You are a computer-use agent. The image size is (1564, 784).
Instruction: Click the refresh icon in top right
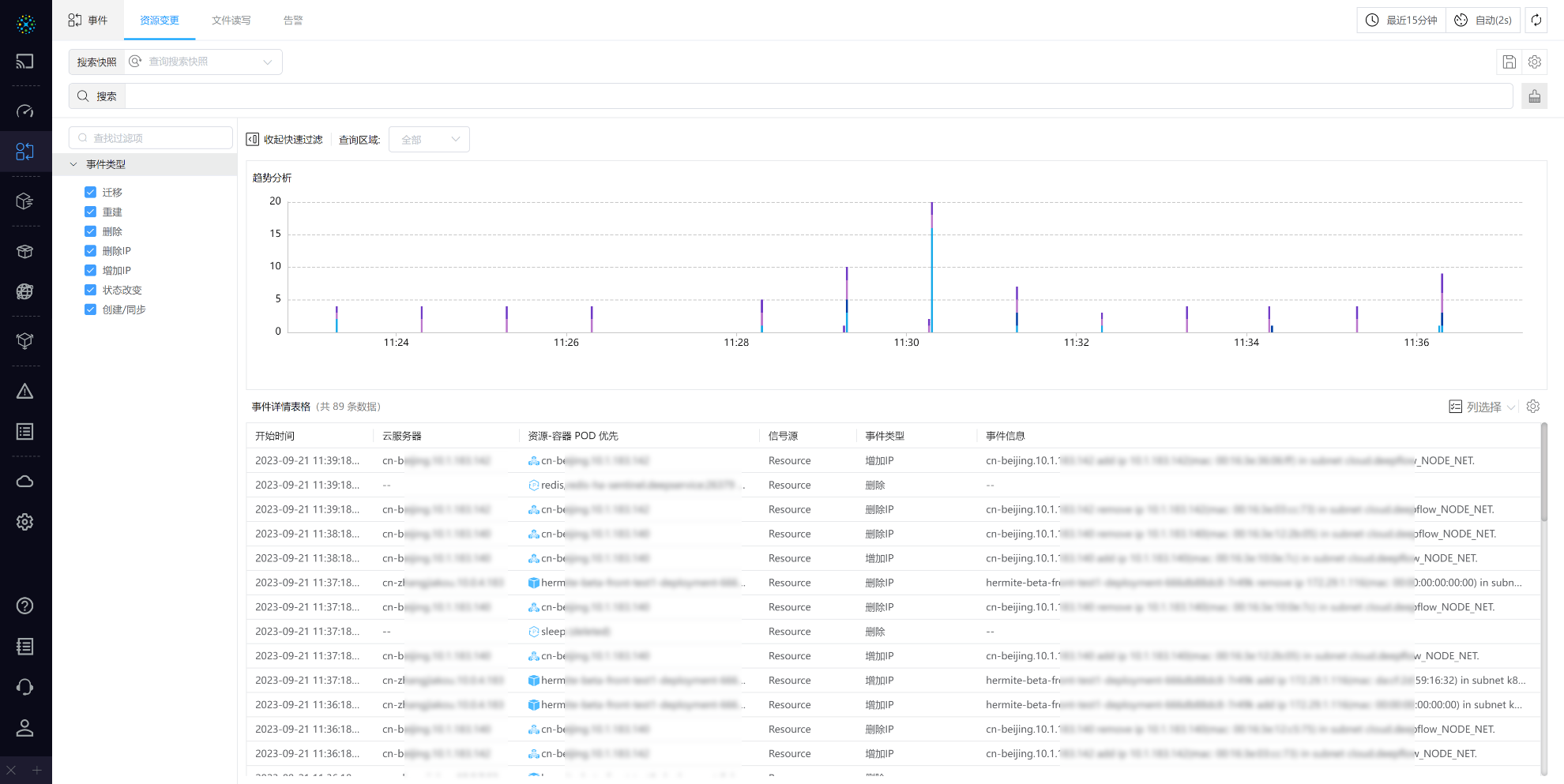[1536, 21]
